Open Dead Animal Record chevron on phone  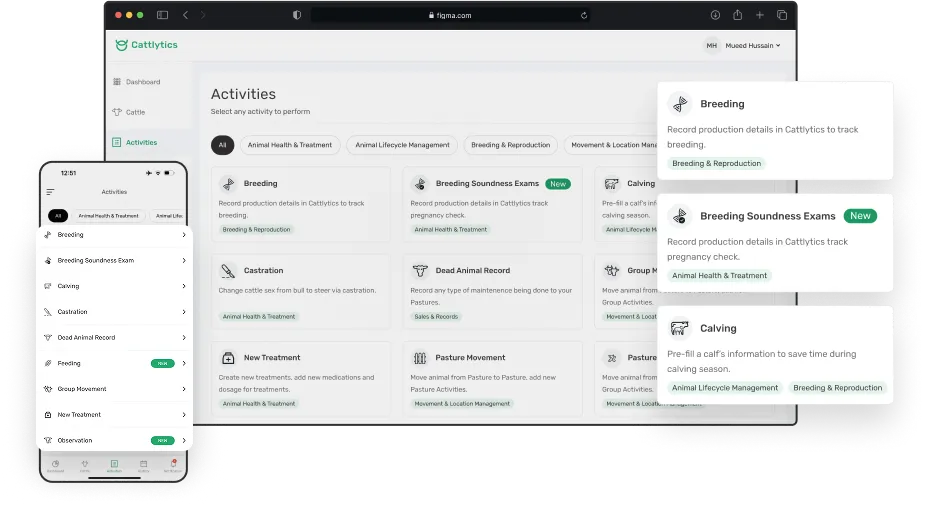tap(184, 338)
